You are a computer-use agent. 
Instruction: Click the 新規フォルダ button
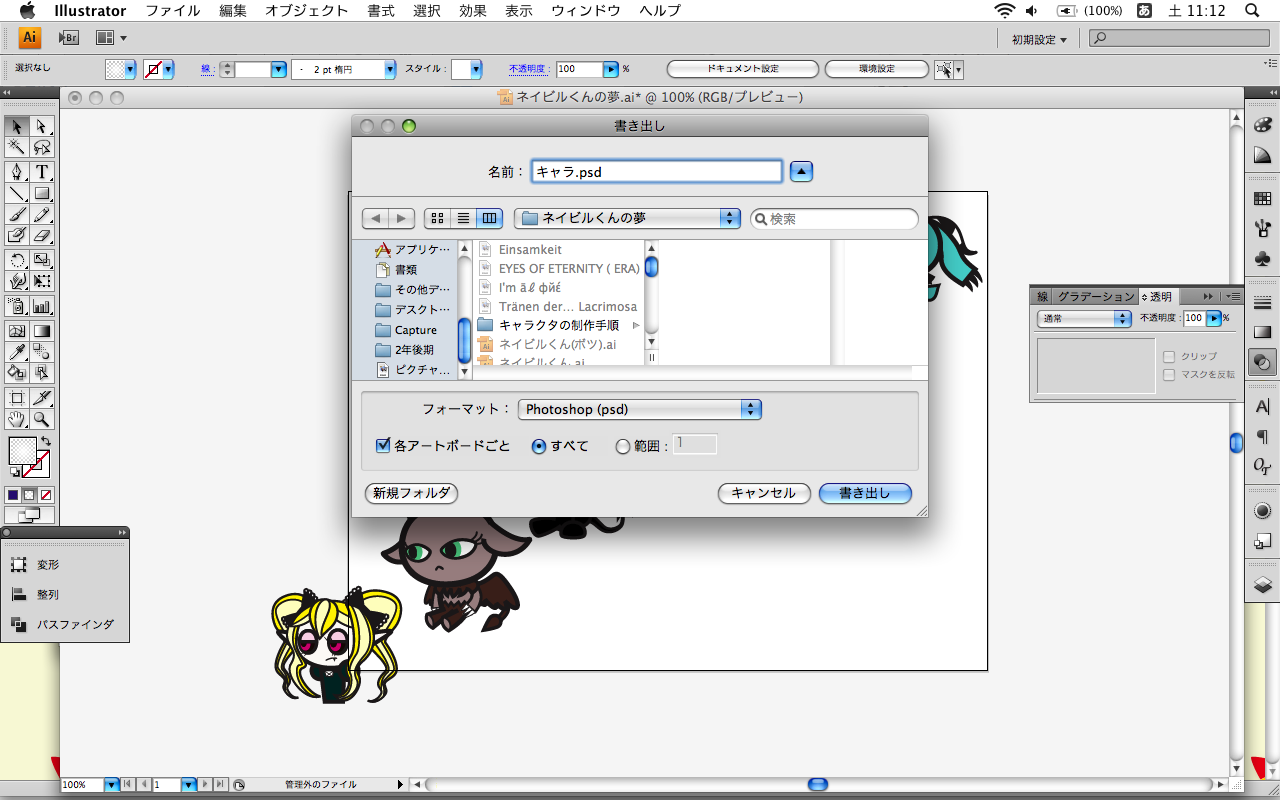(x=412, y=493)
